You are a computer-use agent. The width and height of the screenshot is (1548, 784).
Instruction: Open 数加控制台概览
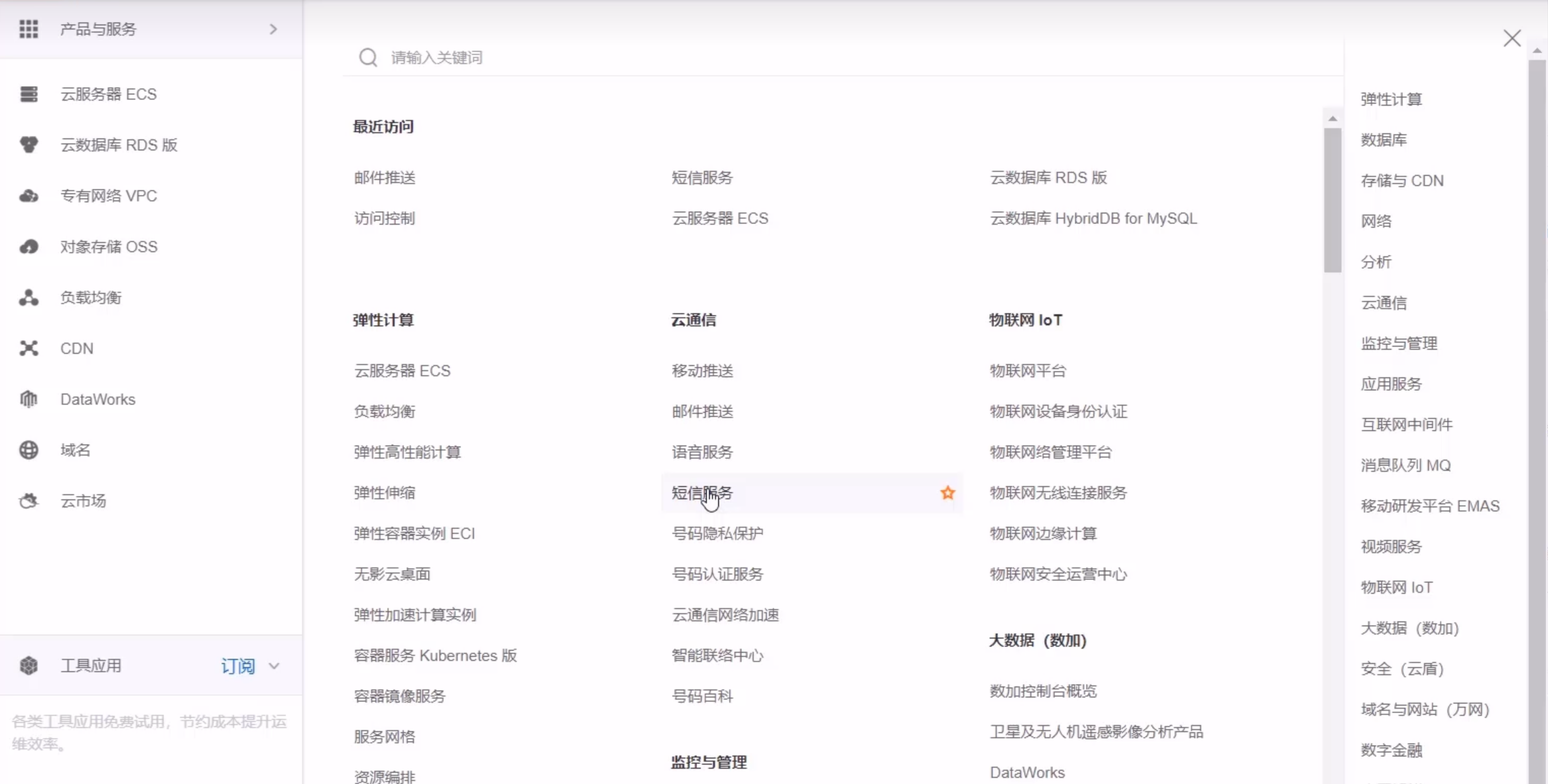click(1043, 691)
